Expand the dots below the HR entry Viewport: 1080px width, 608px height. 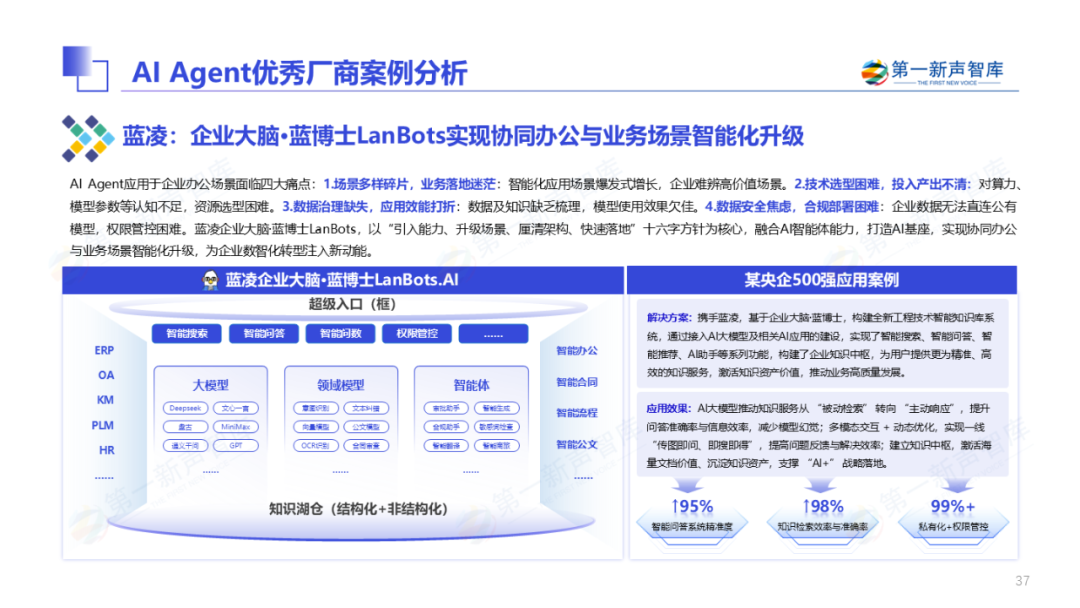tap(104, 477)
